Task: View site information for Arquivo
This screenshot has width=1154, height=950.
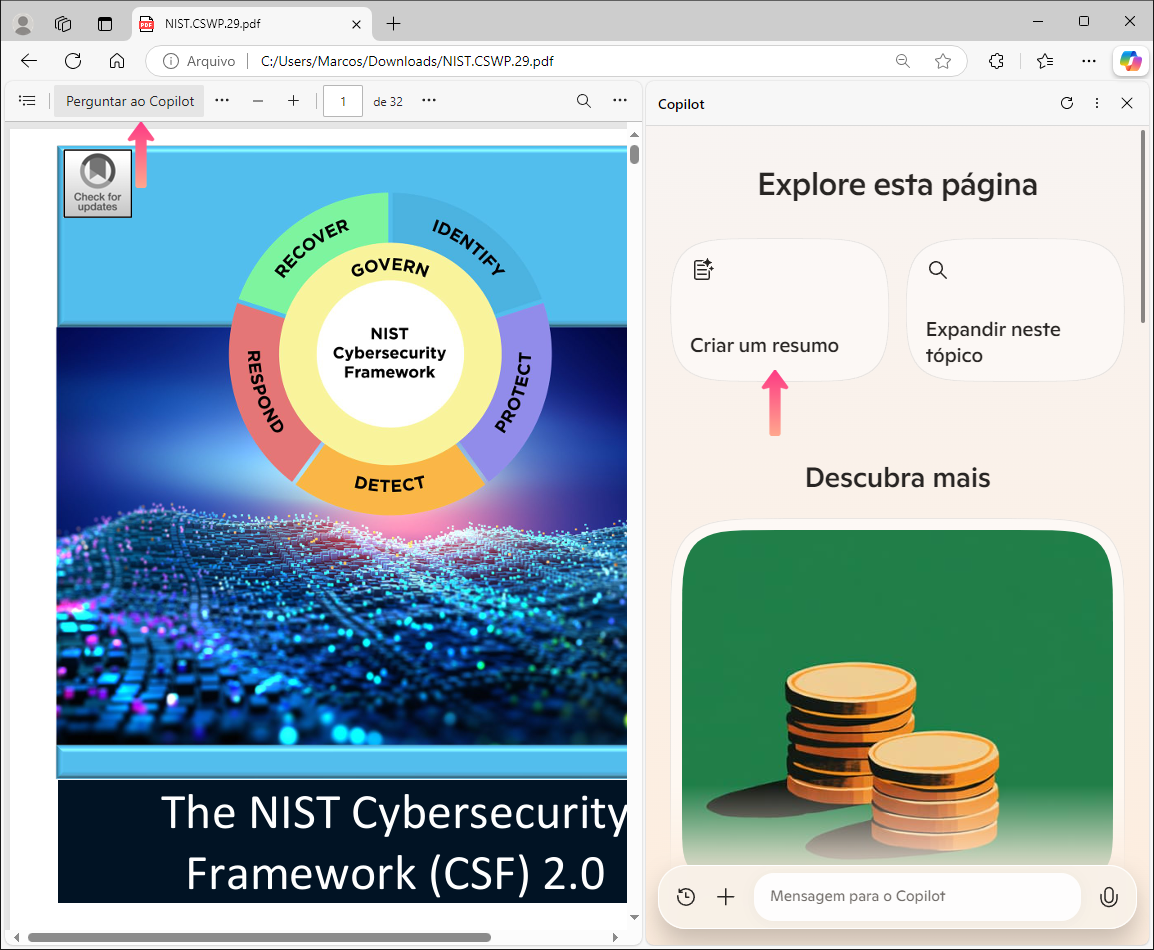Action: tap(199, 61)
